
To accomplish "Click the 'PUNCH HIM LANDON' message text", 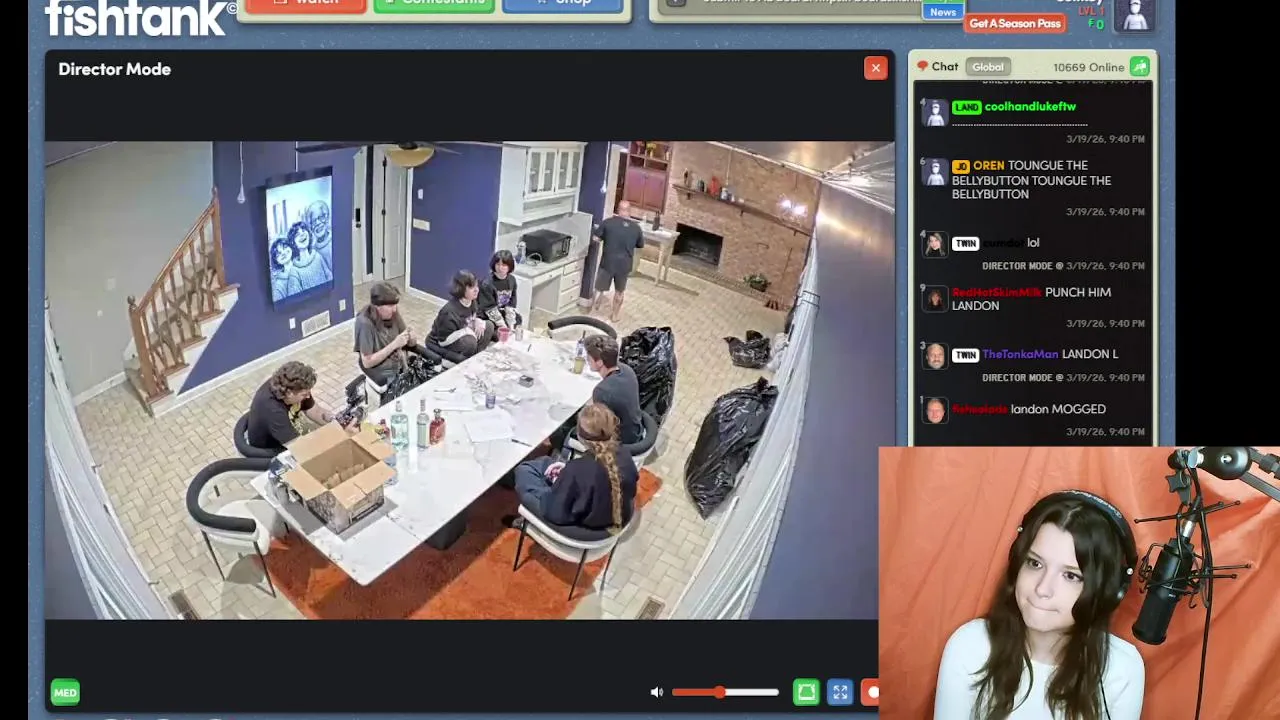I will click(1031, 299).
